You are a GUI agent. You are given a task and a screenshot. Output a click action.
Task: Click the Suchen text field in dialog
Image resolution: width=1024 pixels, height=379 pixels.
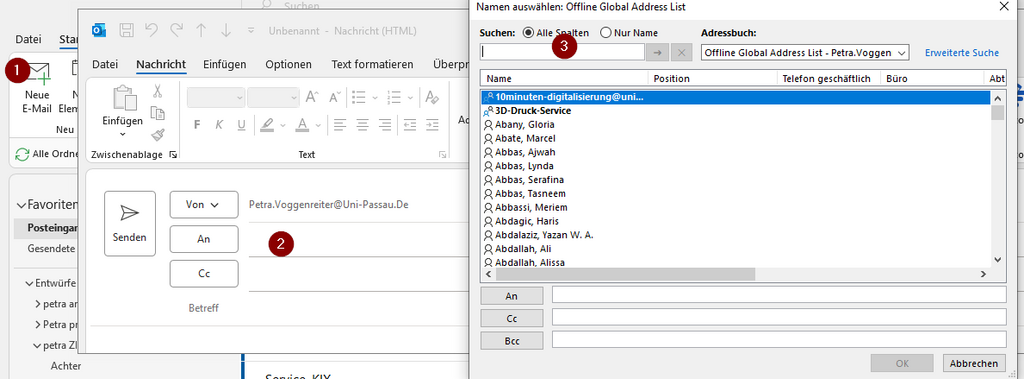(x=562, y=52)
